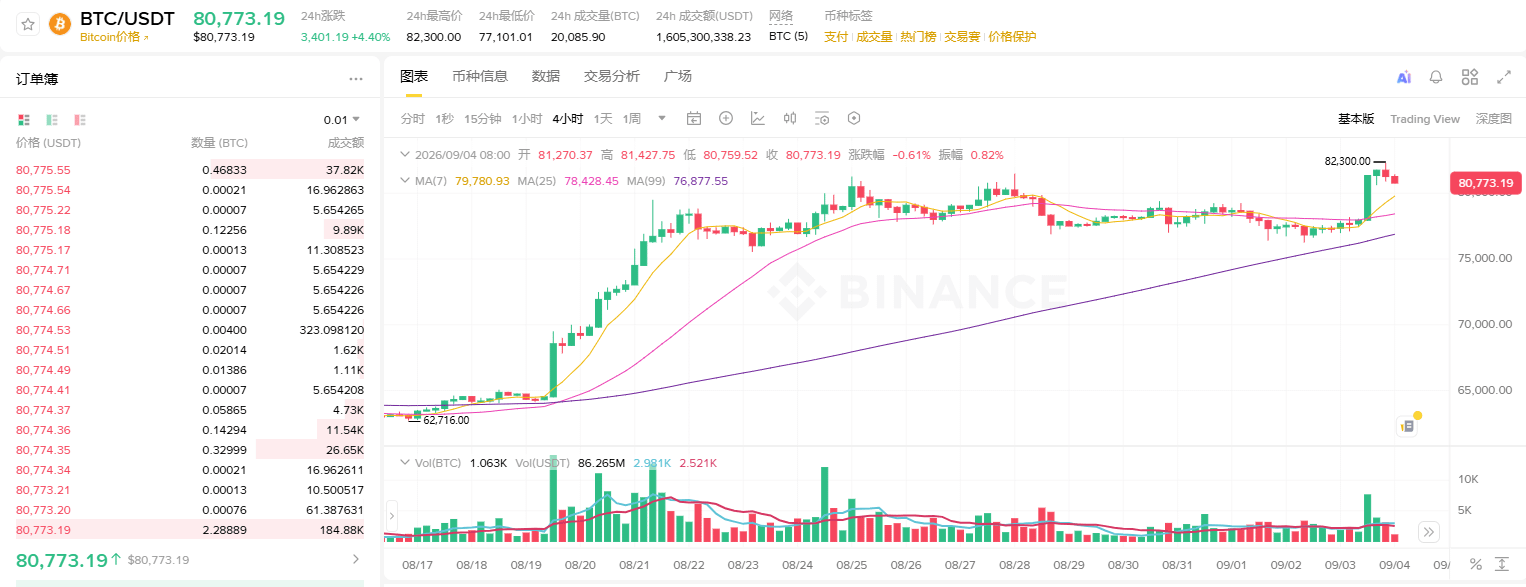Open the calendar date picker icon
The height and width of the screenshot is (587, 1526).
[694, 118]
